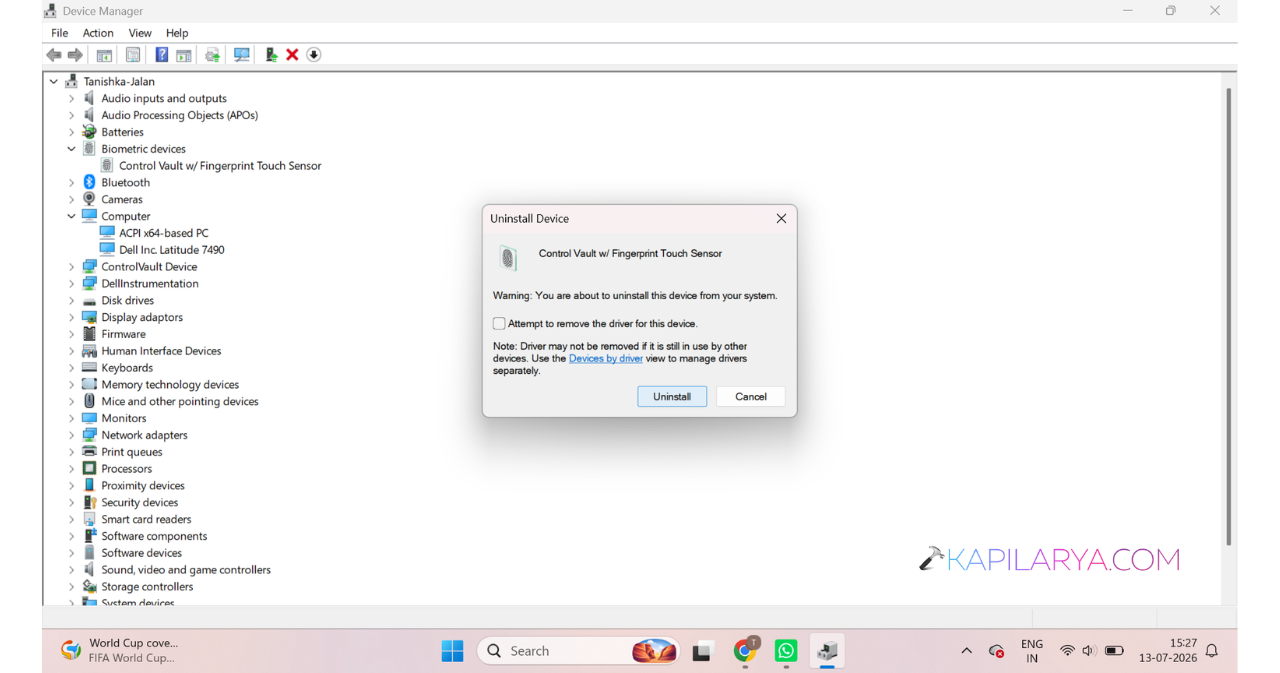Screen dimensions: 1280x673
Task: Click the Print queues printer icon
Action: [x=89, y=451]
